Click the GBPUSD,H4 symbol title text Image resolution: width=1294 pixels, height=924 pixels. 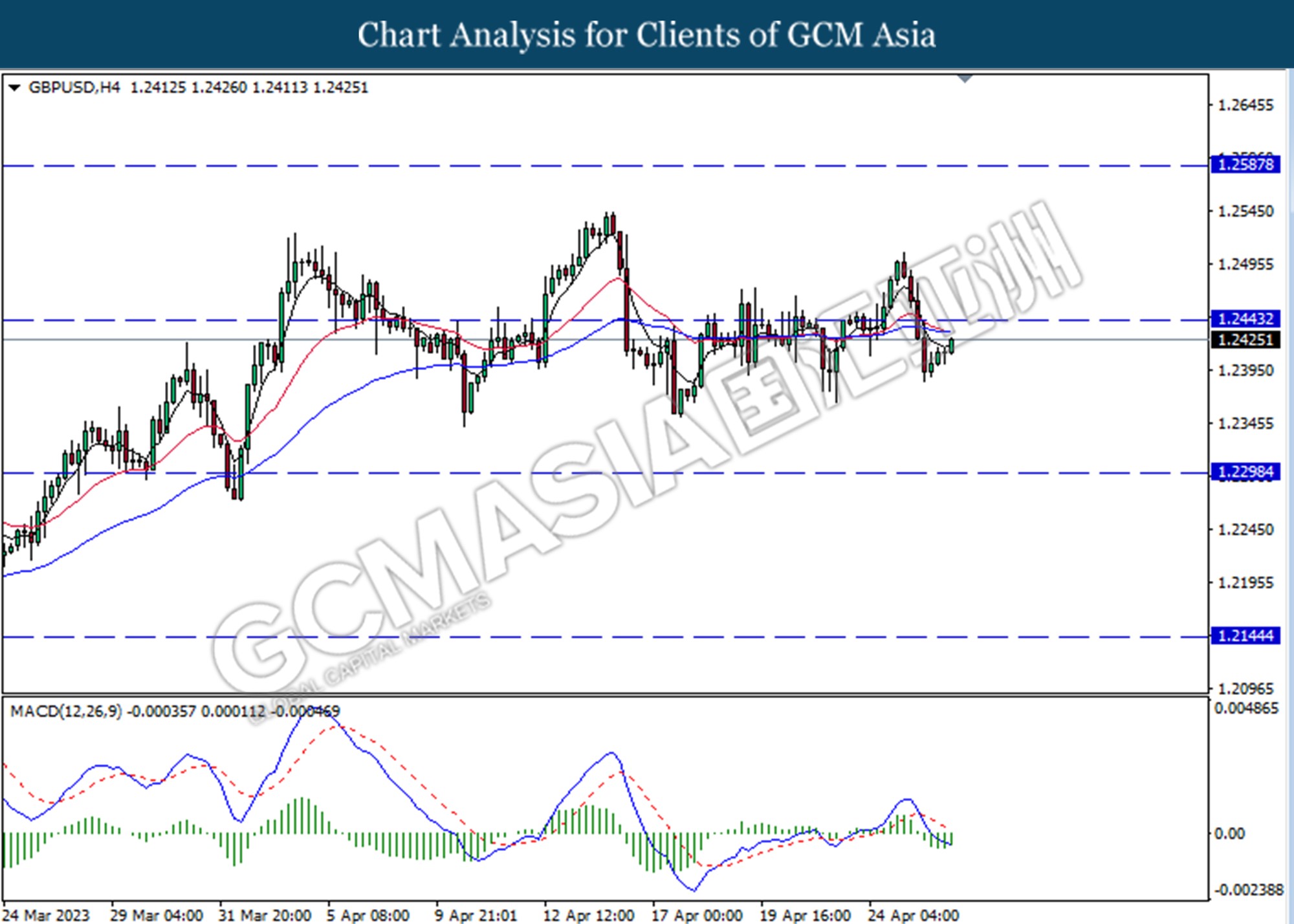point(74,87)
